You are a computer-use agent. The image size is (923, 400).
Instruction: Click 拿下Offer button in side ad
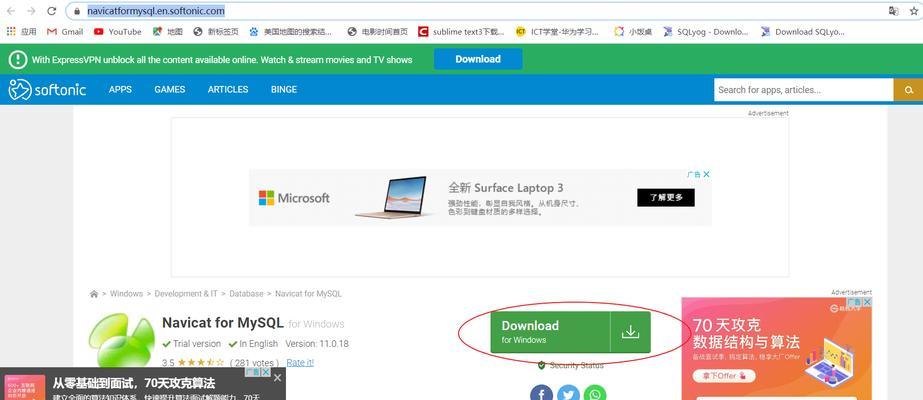tap(723, 375)
